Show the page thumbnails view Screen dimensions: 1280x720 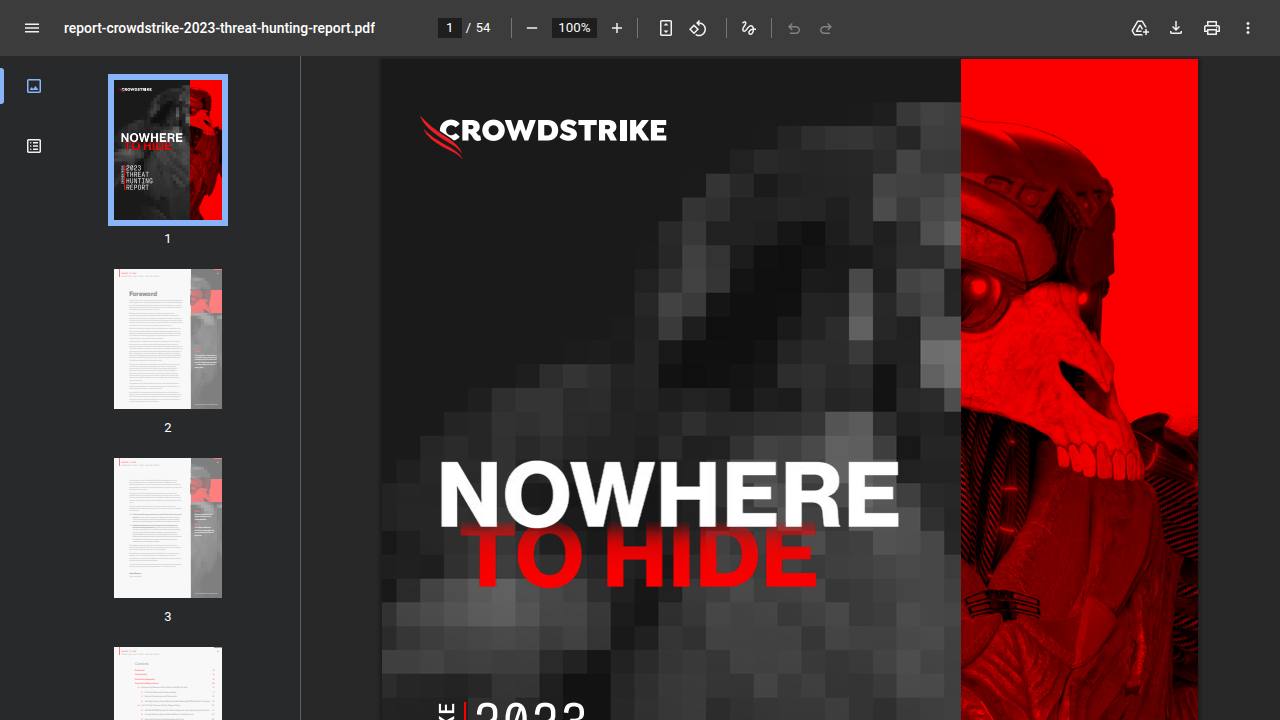pos(34,86)
